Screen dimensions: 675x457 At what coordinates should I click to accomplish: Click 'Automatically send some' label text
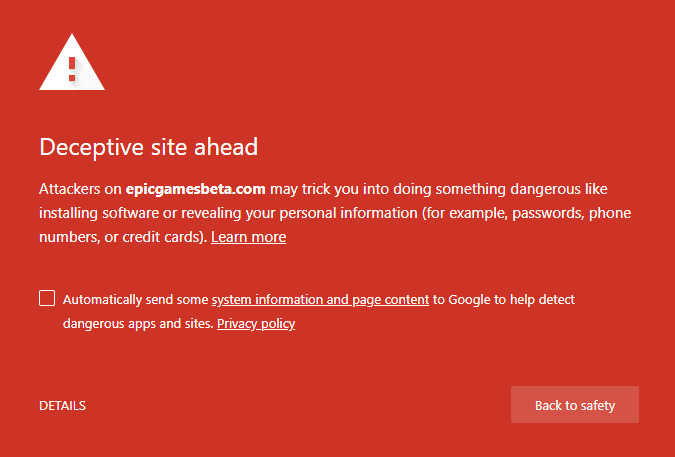click(x=136, y=300)
